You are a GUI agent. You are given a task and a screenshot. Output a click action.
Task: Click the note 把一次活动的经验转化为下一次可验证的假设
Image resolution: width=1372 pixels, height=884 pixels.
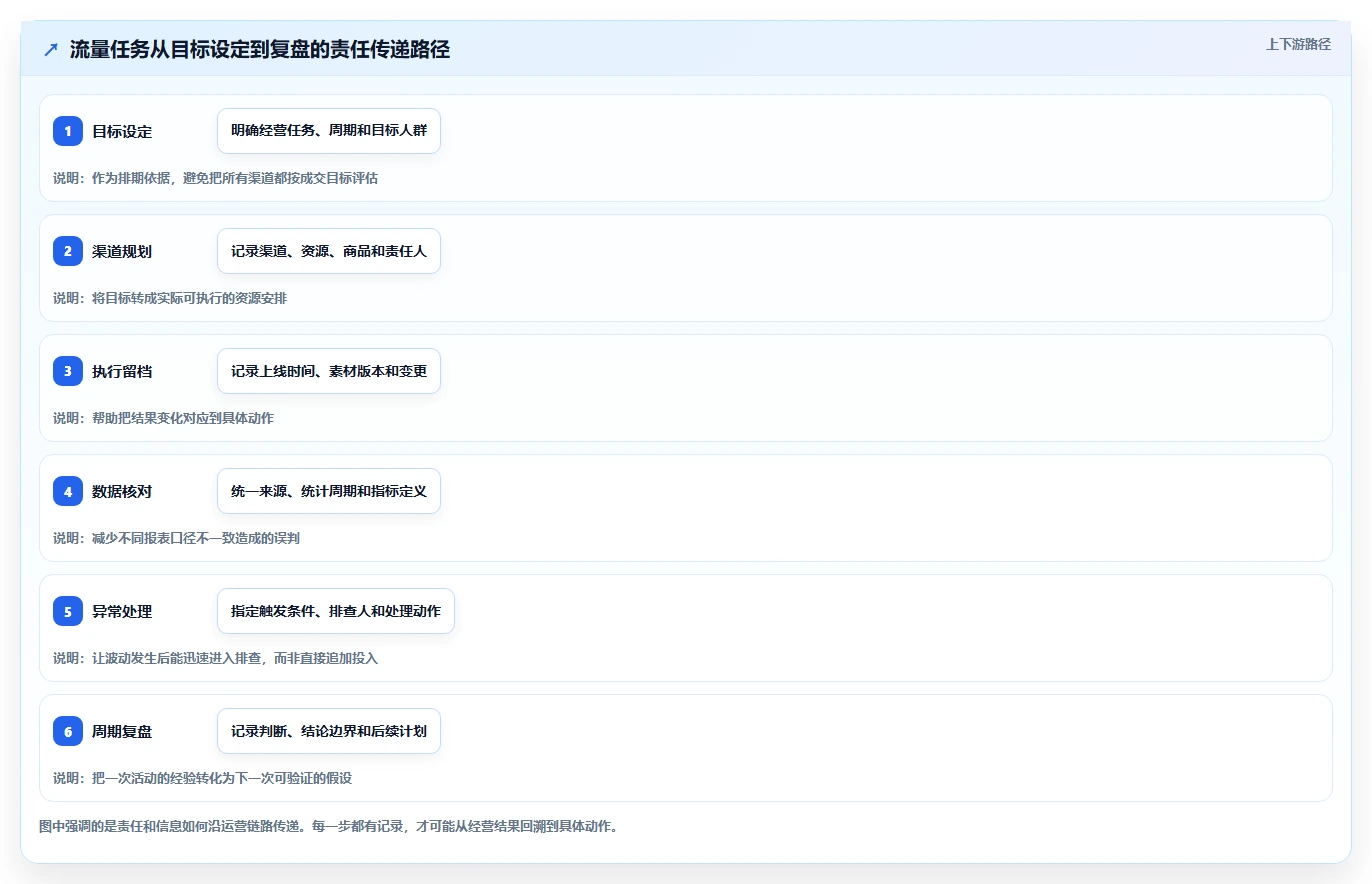pos(222,778)
